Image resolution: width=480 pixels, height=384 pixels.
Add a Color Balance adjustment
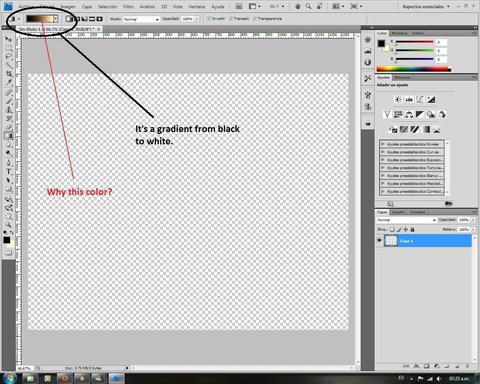click(x=409, y=115)
